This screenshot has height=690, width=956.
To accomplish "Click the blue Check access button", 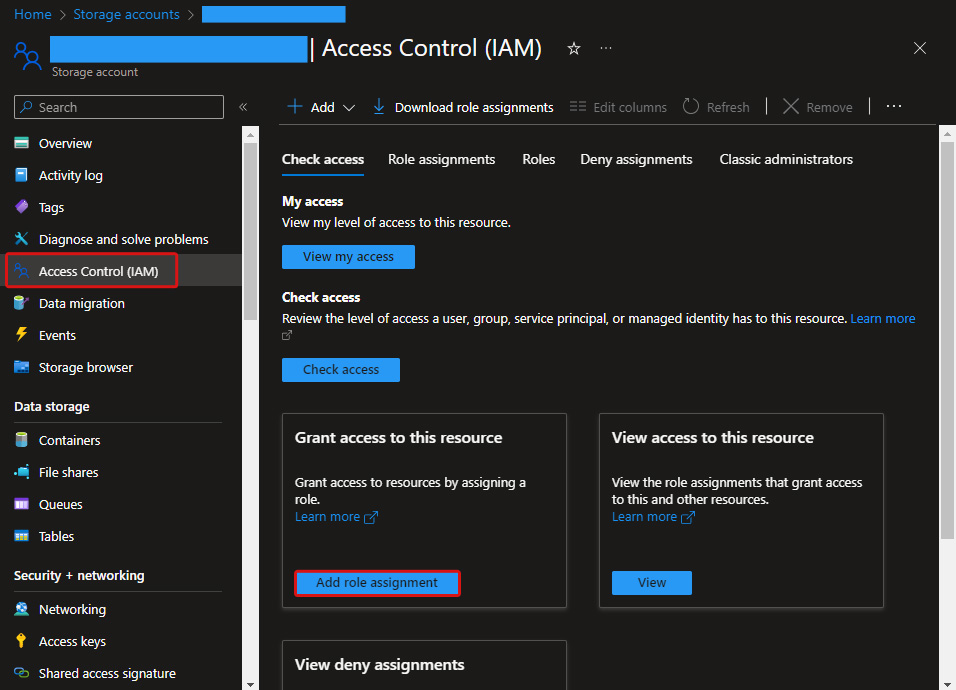I will [341, 369].
